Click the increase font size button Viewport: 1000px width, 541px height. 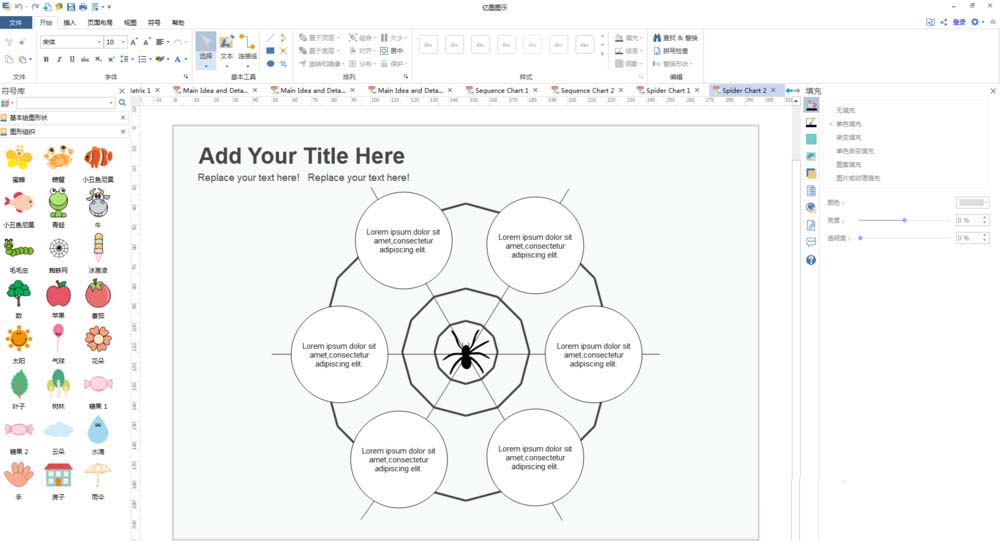[133, 42]
